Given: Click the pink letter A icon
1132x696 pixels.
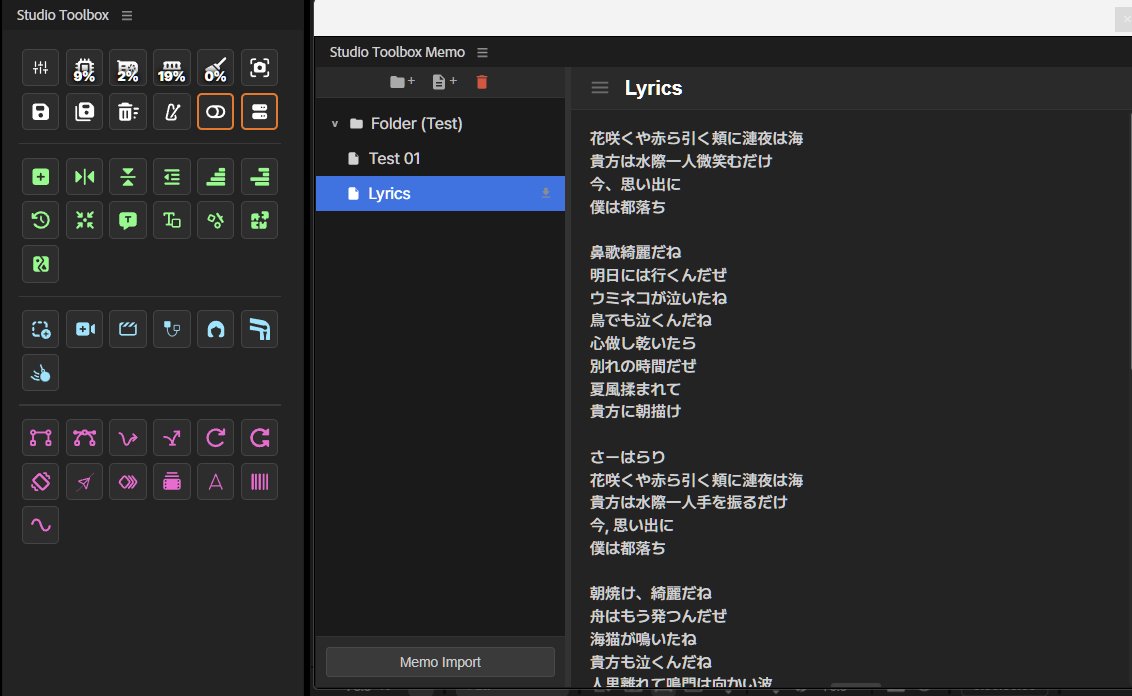Looking at the screenshot, I should [215, 482].
